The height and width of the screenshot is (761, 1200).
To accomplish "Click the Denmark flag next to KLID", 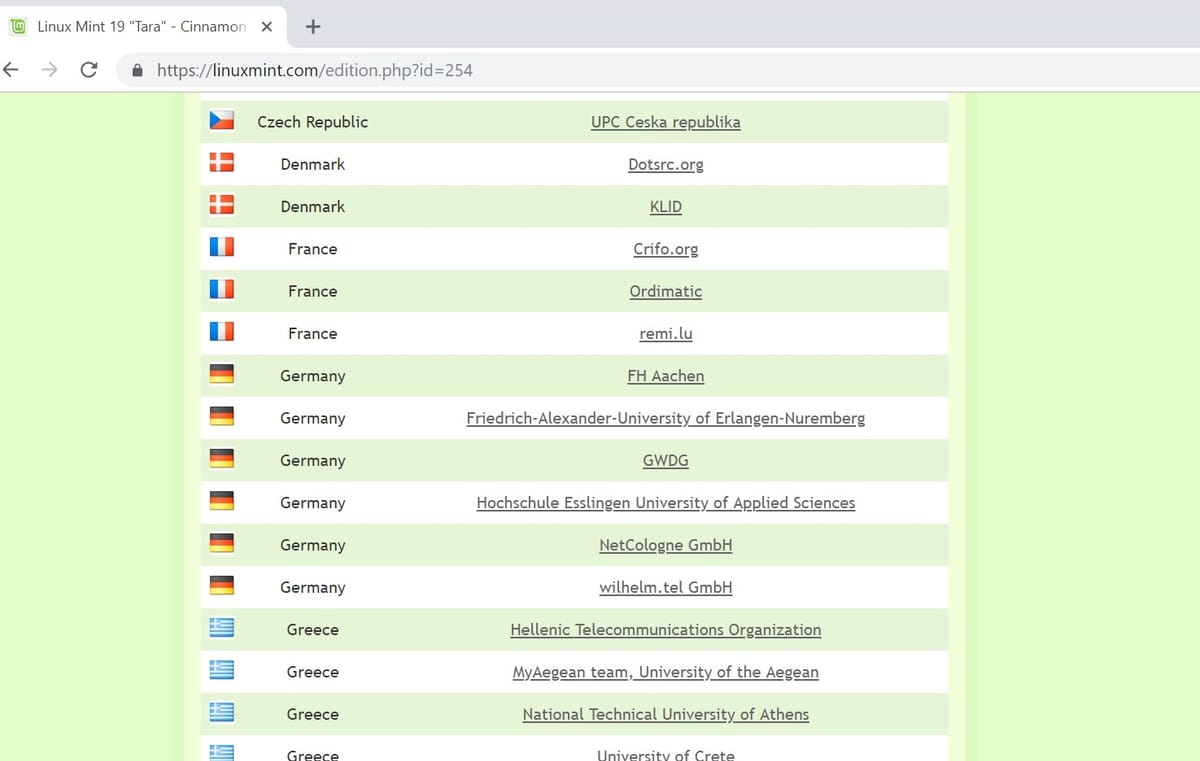I will (x=221, y=206).
